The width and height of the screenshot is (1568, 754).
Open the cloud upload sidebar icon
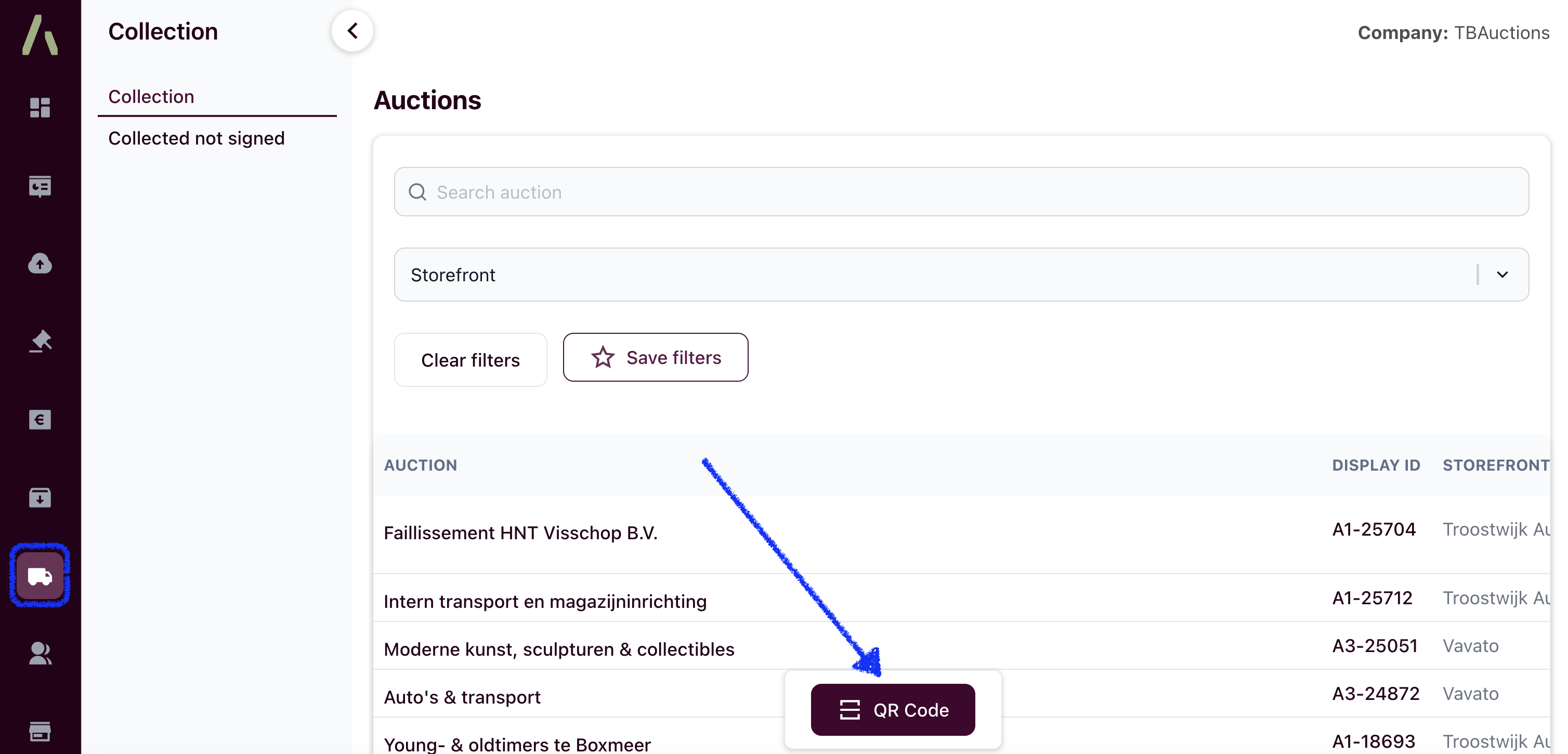(x=40, y=264)
